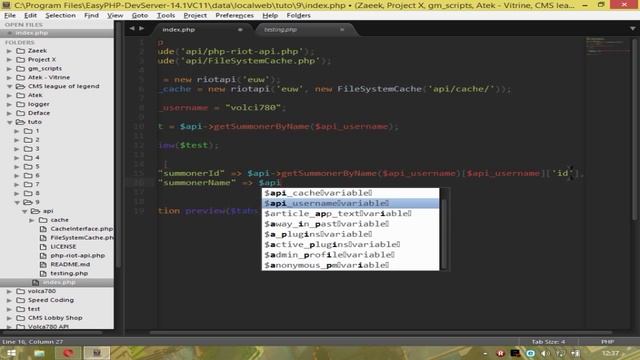The image size is (640, 360).
Task: Open the View menu
Action: point(115,15)
